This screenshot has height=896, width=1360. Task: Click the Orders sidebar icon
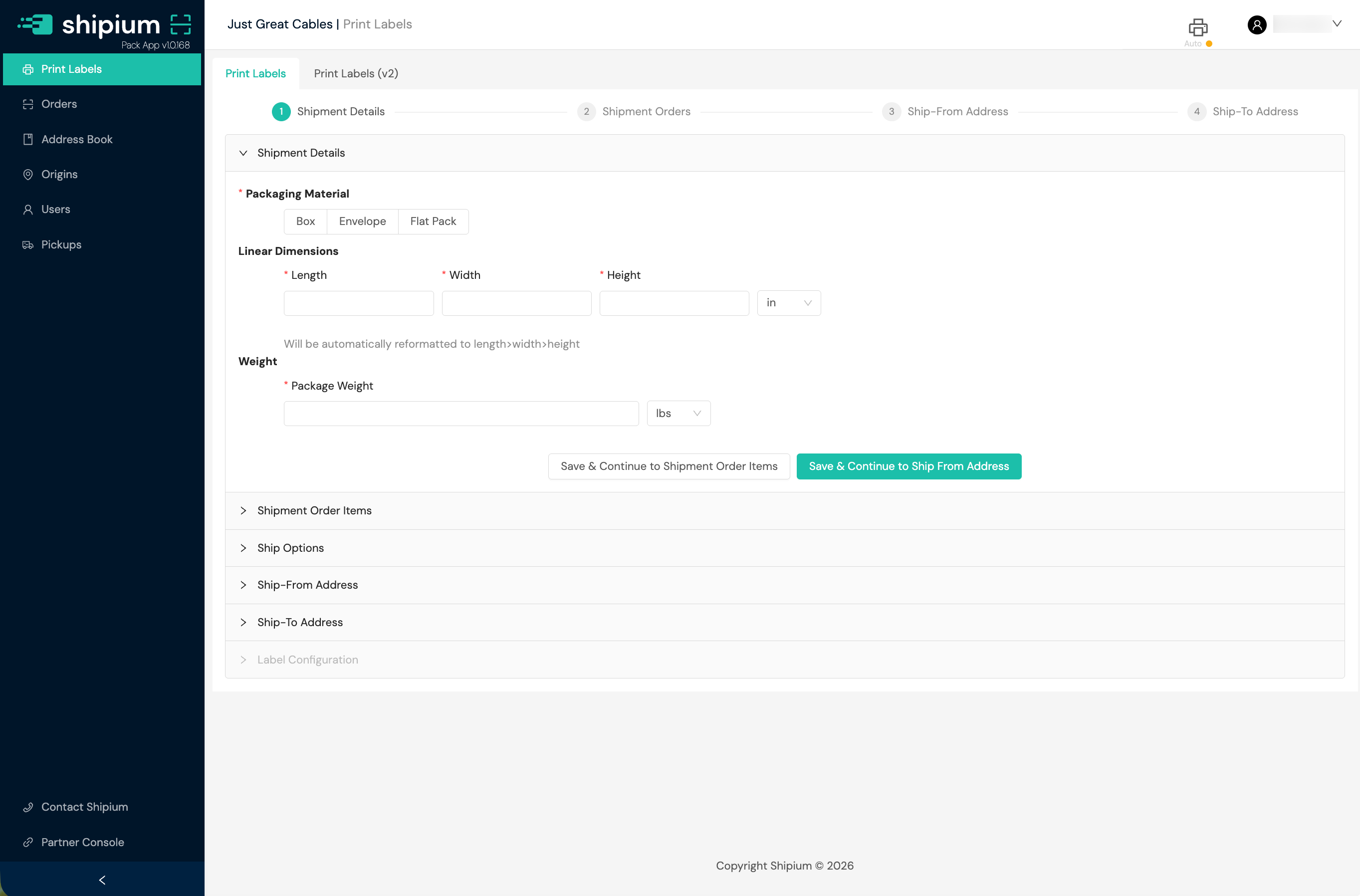click(x=27, y=104)
